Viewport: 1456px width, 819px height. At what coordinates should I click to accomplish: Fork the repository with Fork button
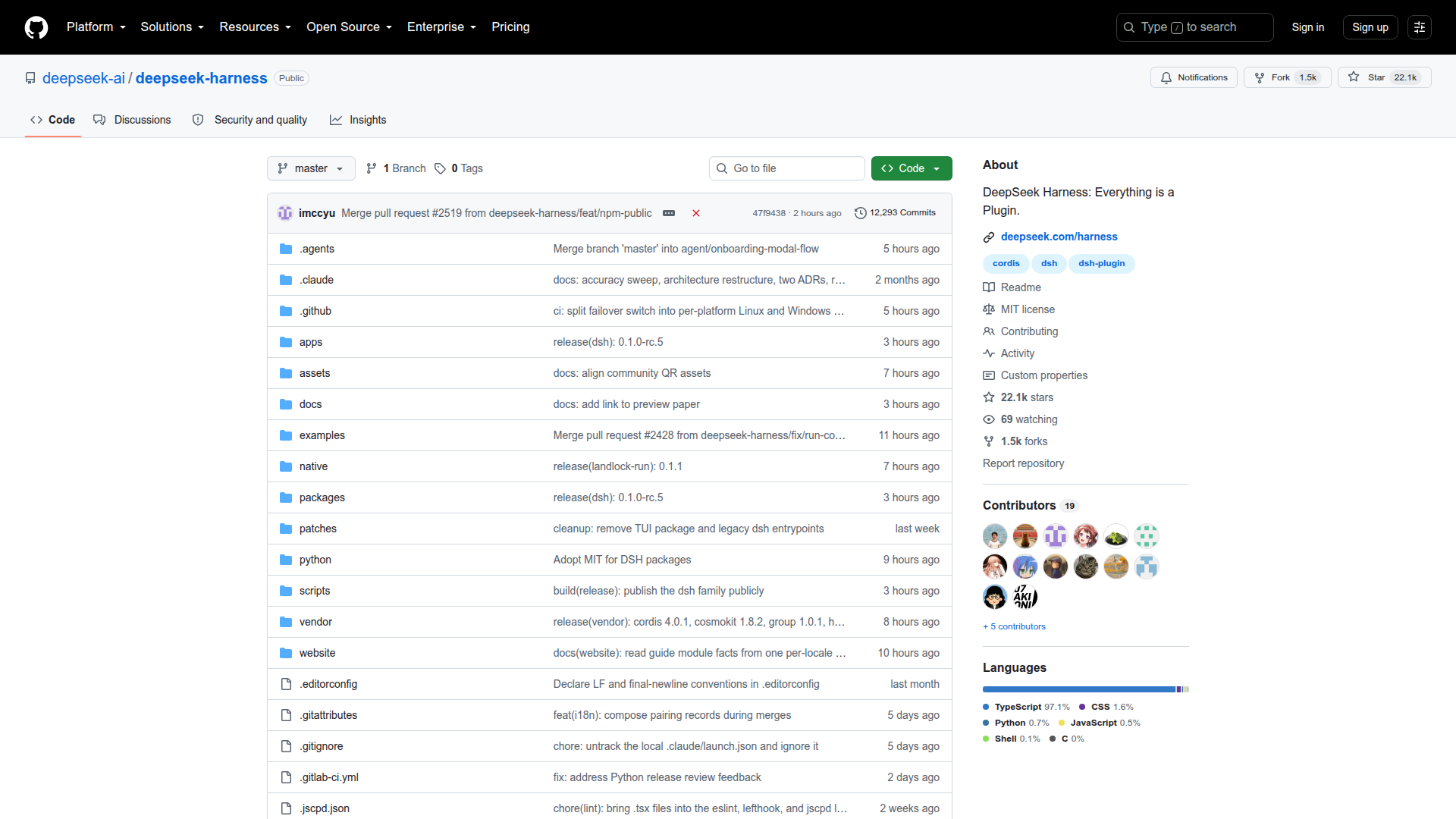click(1287, 77)
